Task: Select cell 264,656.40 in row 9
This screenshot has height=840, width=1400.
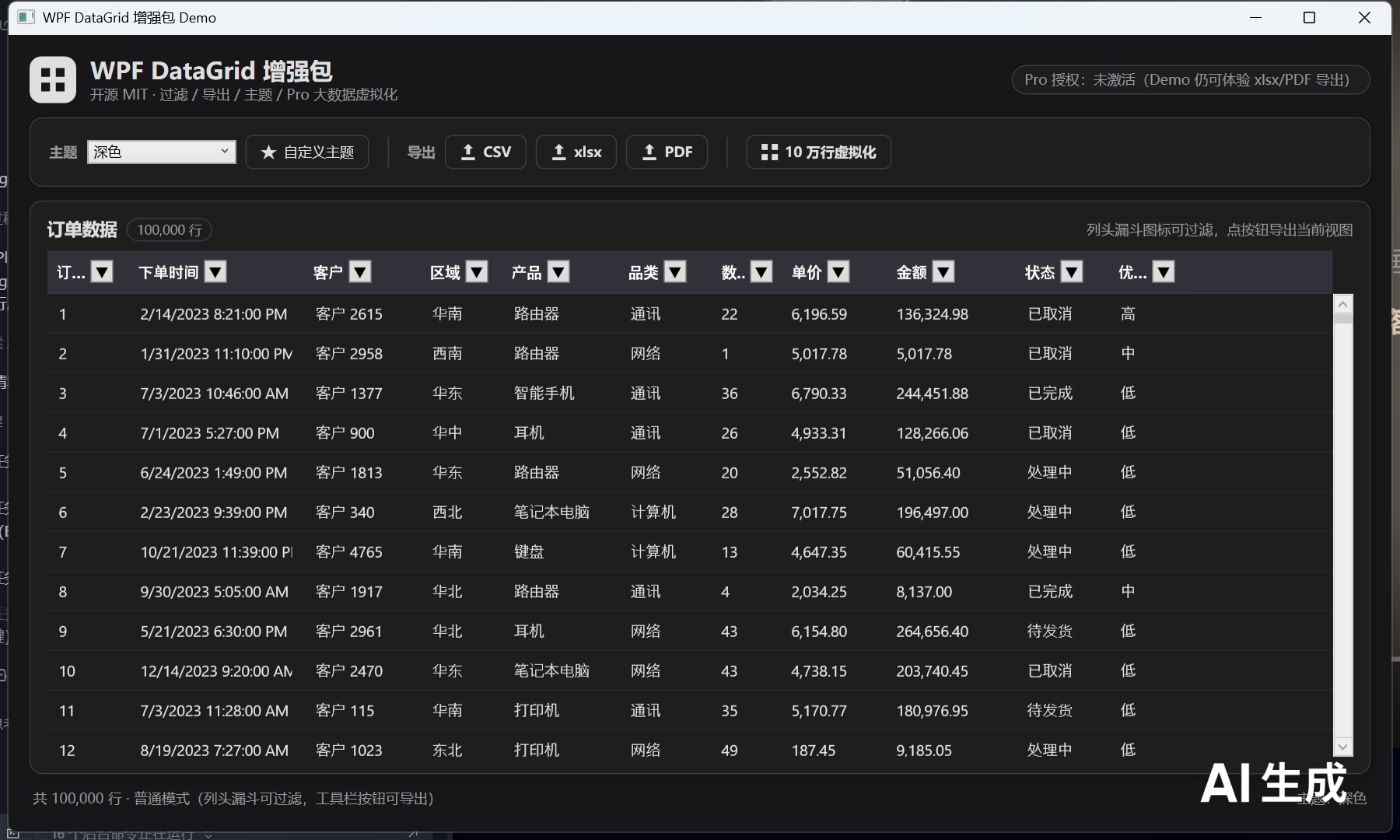Action: (932, 632)
